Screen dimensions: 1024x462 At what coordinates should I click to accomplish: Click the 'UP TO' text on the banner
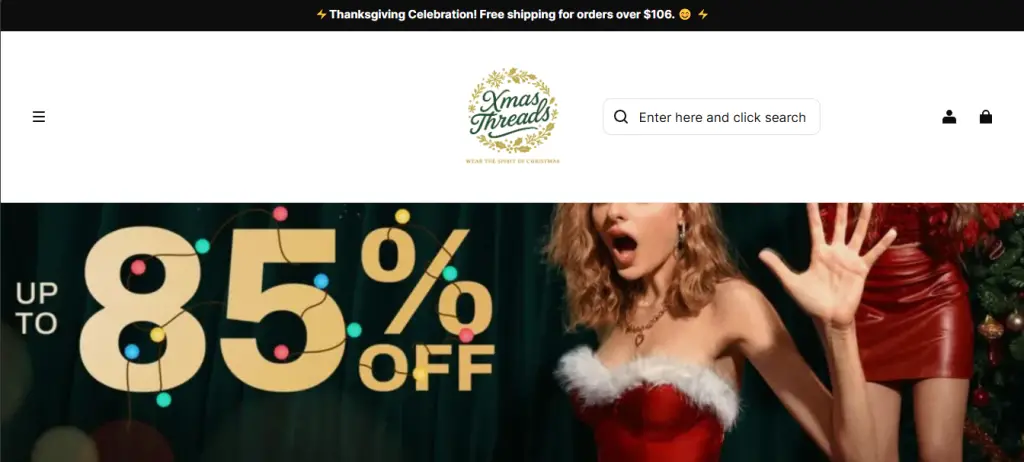[x=37, y=308]
